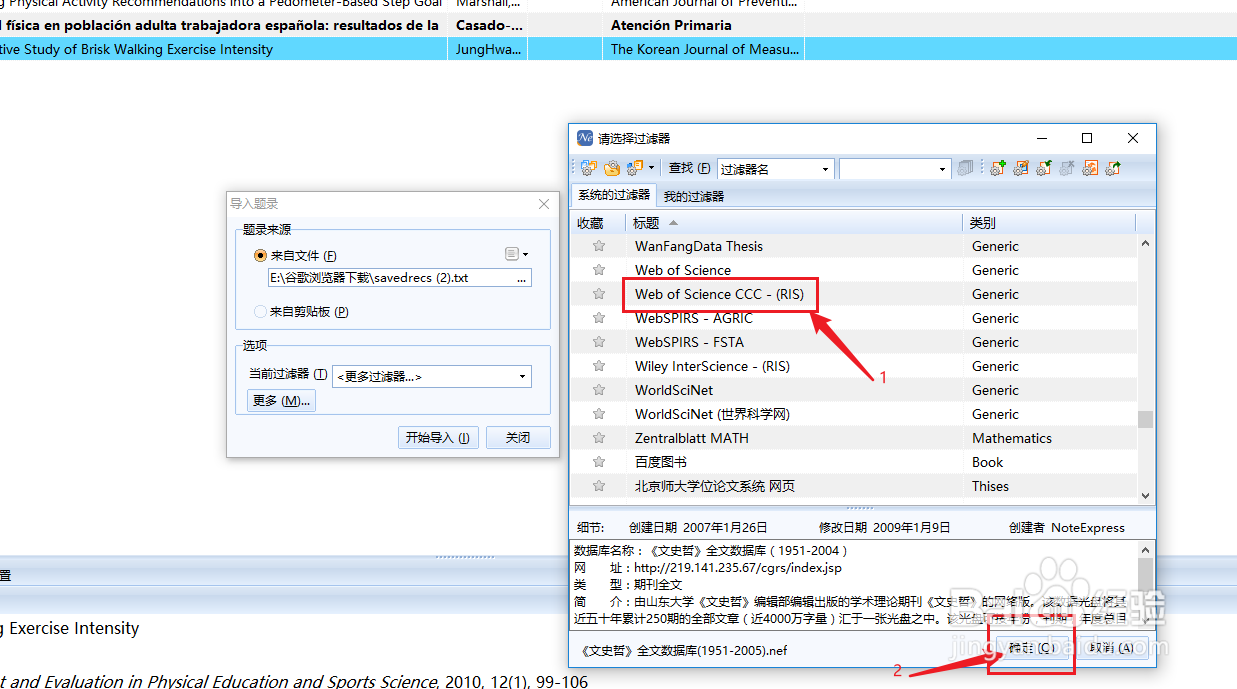Sort by the 收藏 column header
The height and width of the screenshot is (689, 1237).
(598, 223)
